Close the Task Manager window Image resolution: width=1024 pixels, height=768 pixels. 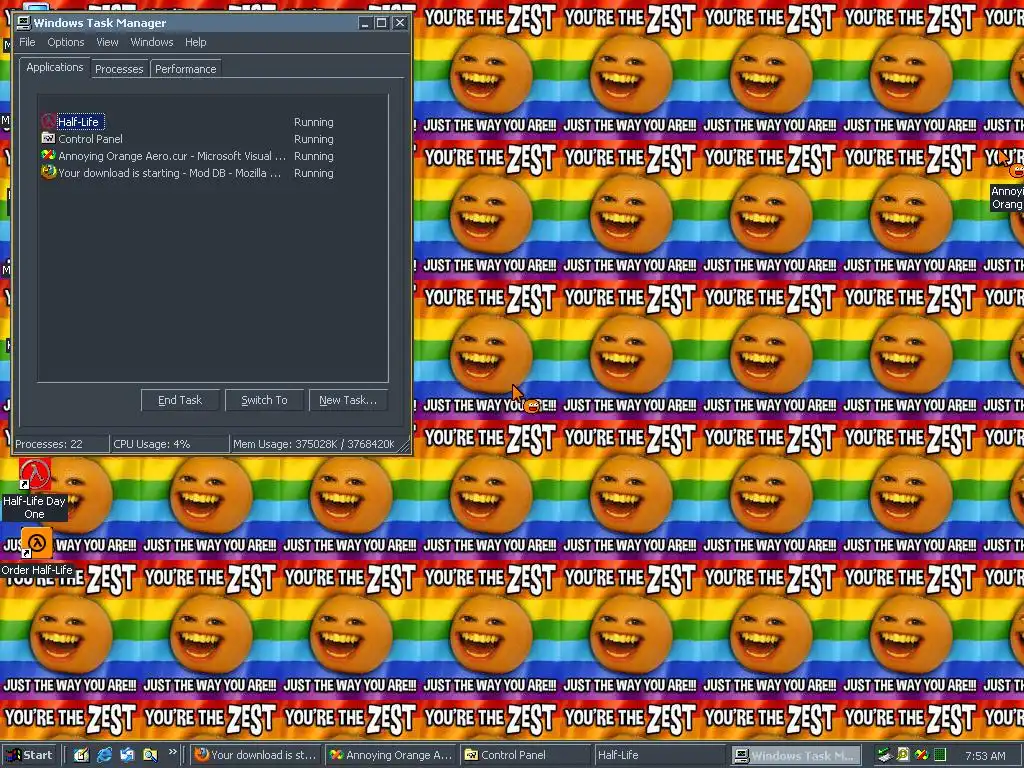(400, 23)
